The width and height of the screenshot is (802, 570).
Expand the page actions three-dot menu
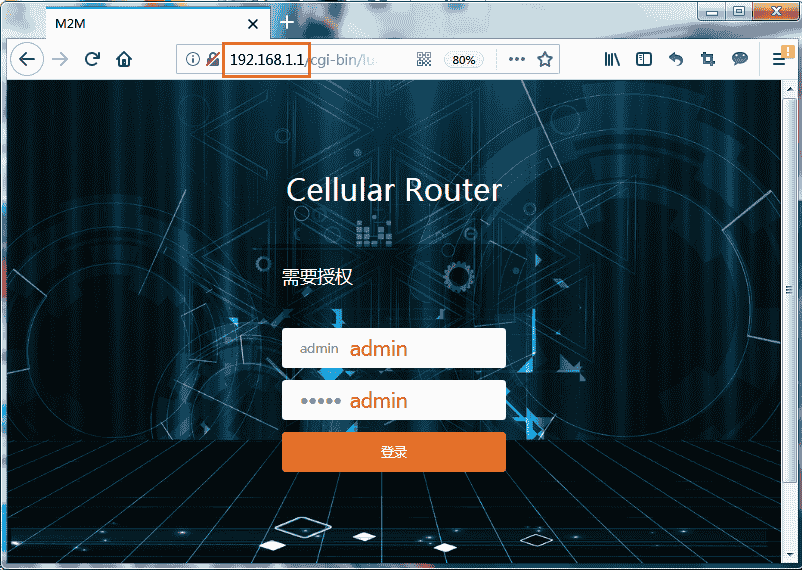point(516,59)
